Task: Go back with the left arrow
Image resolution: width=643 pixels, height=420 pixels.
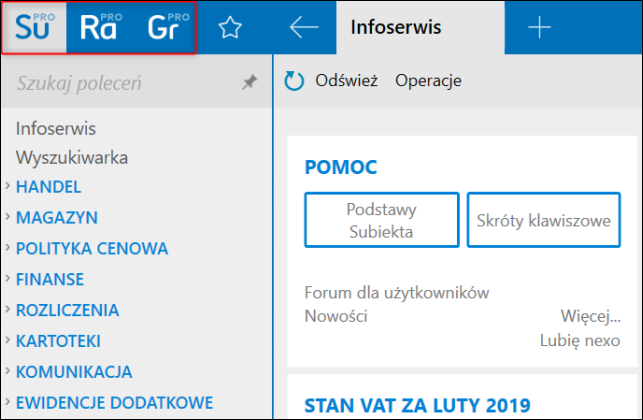Action: point(303,28)
